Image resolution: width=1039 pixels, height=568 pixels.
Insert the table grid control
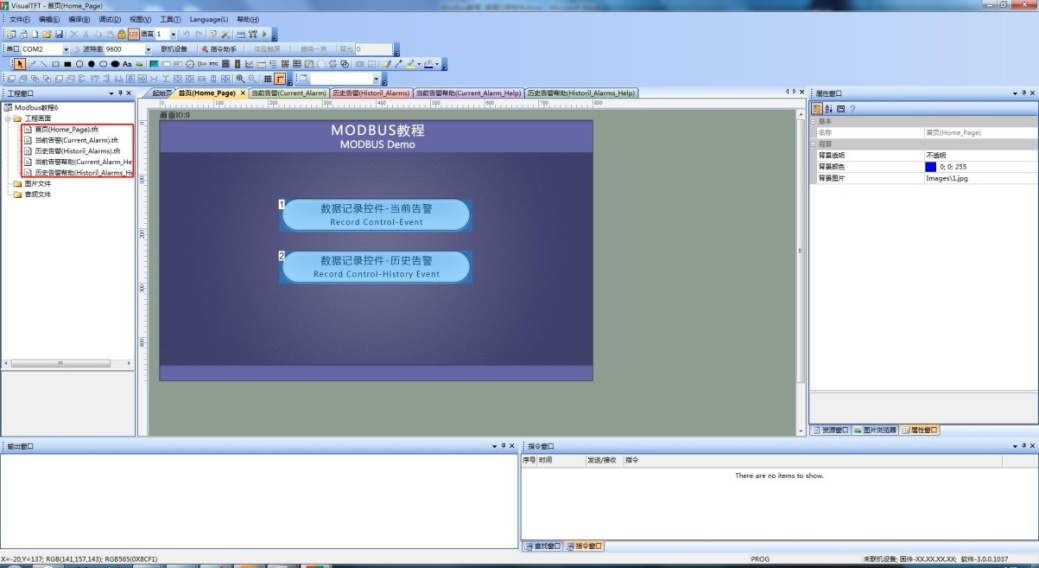[297, 64]
